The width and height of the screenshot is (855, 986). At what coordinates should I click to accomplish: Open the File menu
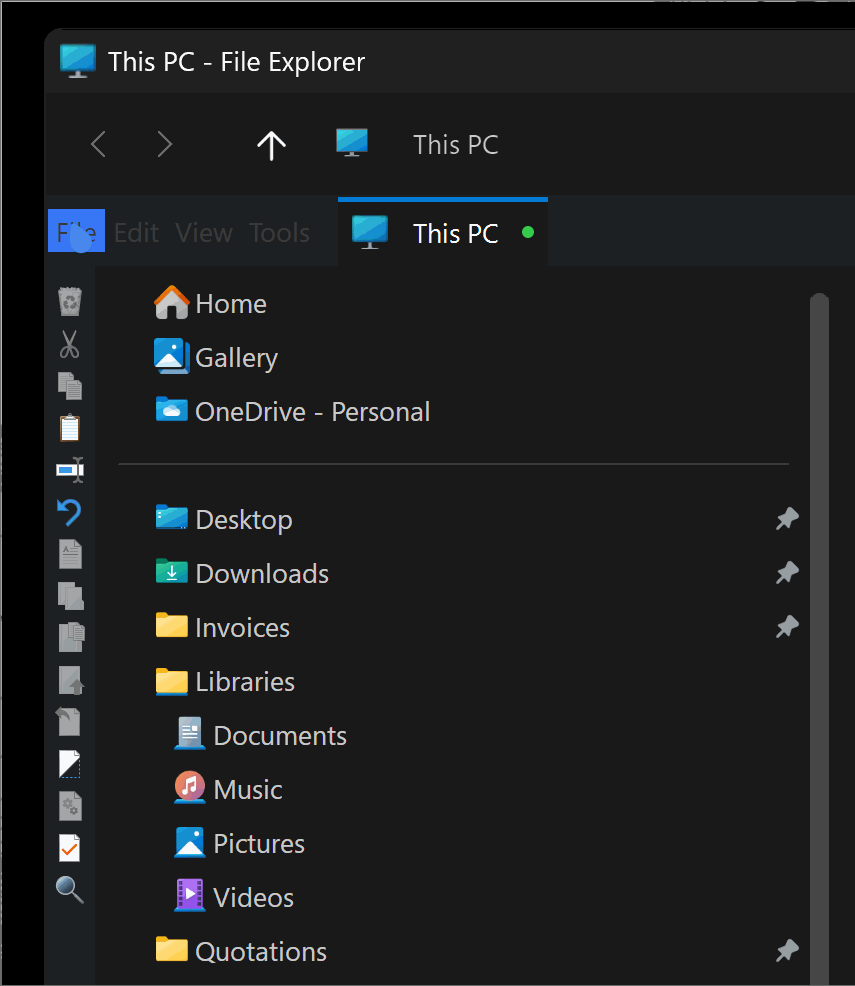76,231
